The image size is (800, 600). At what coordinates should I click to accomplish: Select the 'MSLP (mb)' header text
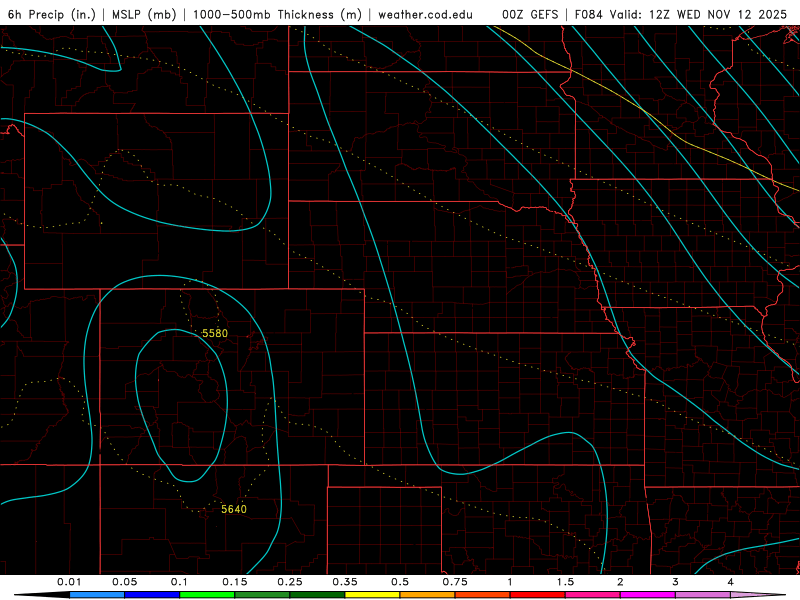pos(144,14)
